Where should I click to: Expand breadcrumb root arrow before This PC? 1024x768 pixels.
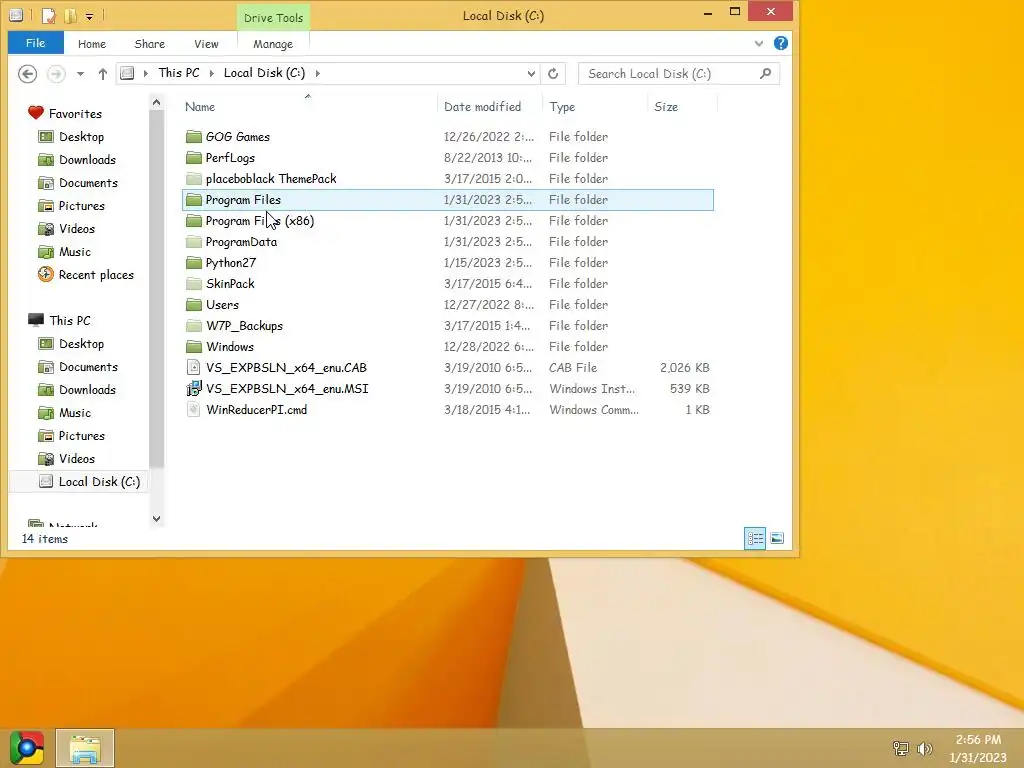145,73
